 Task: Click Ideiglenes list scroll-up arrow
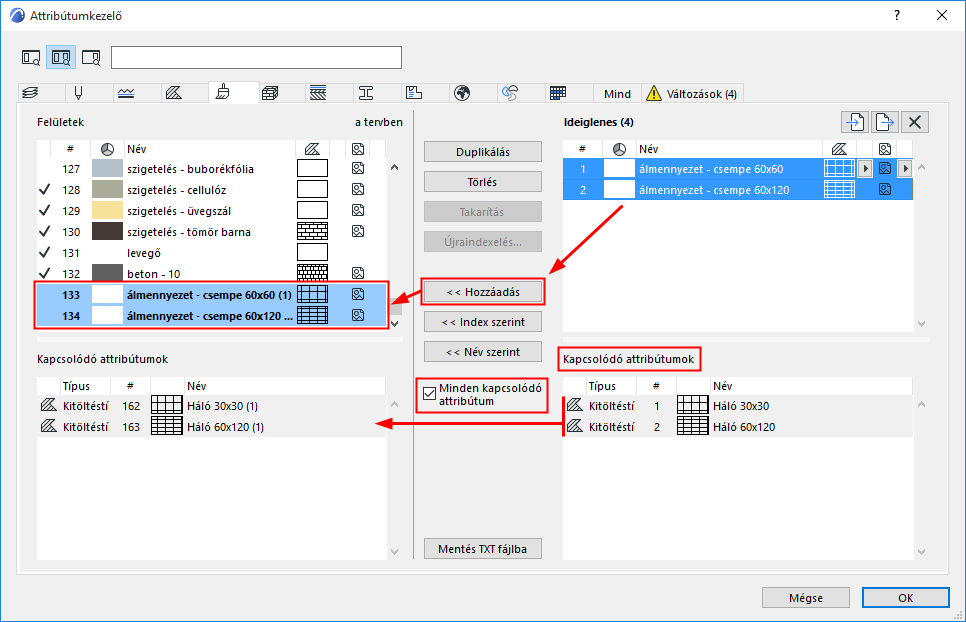922,168
